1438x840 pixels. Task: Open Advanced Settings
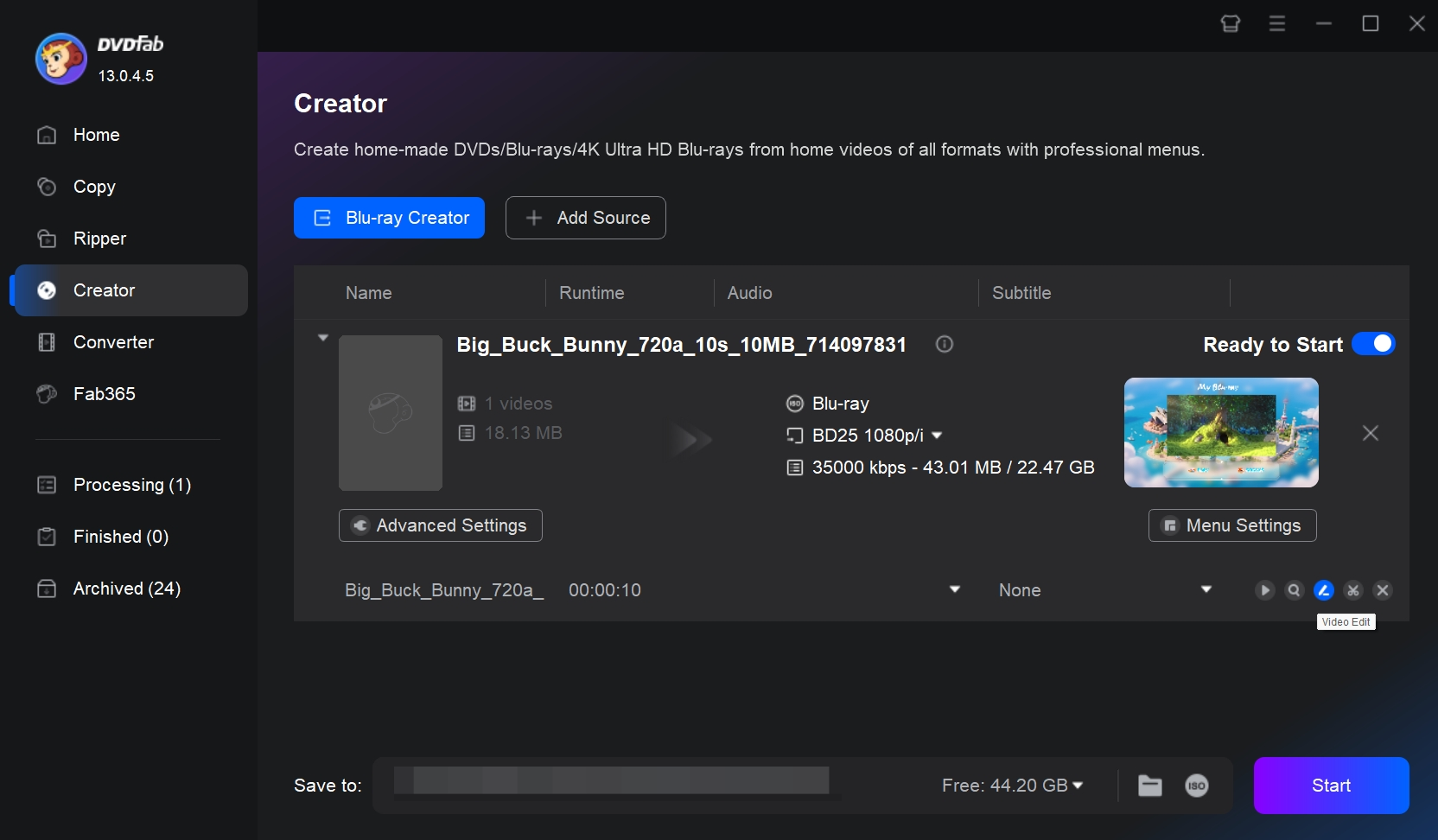(x=441, y=525)
